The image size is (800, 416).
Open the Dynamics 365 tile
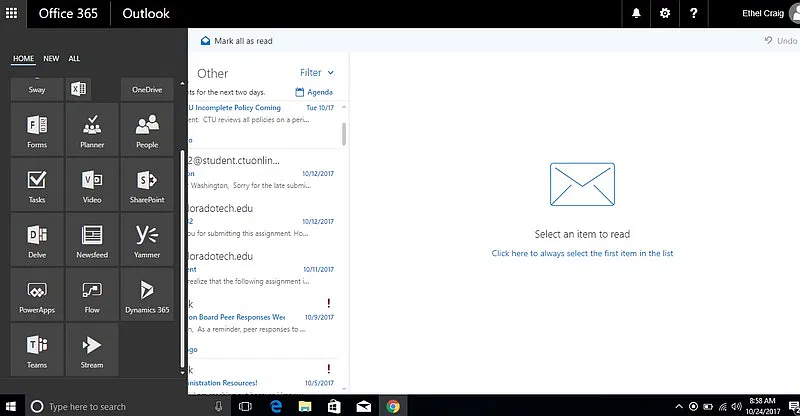click(147, 295)
